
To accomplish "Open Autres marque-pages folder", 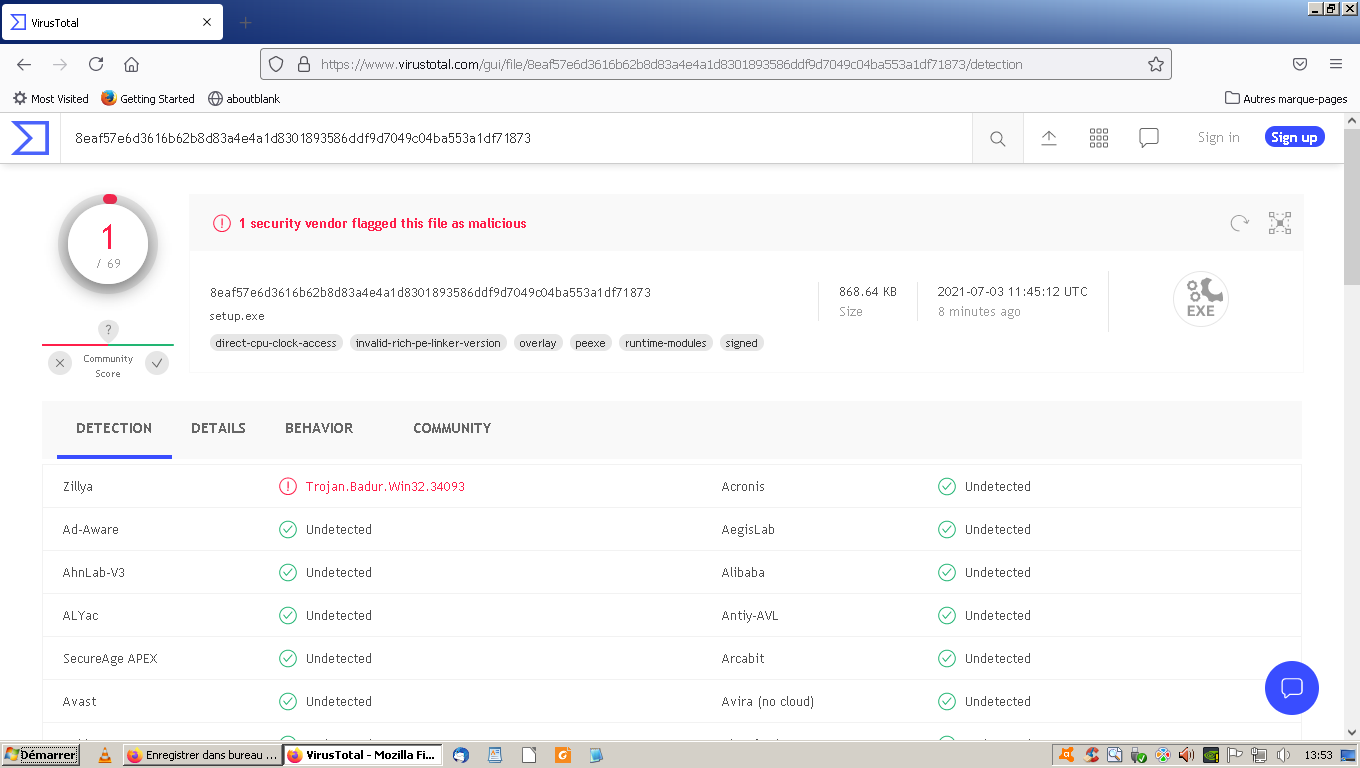I will (1286, 99).
